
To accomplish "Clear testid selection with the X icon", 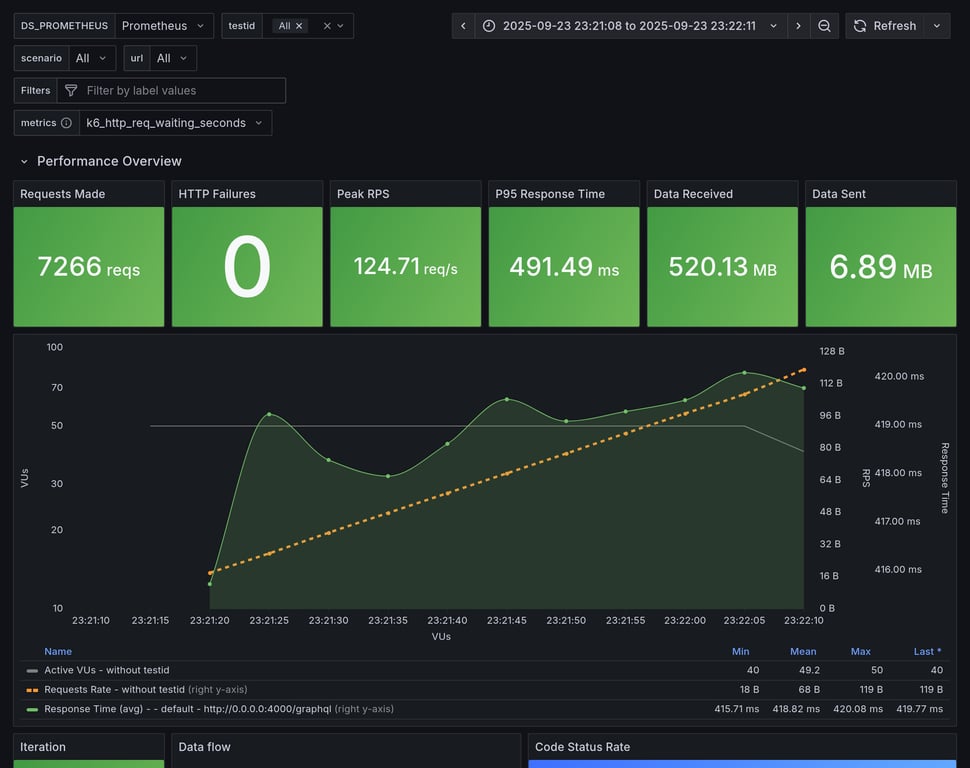I will click(326, 26).
